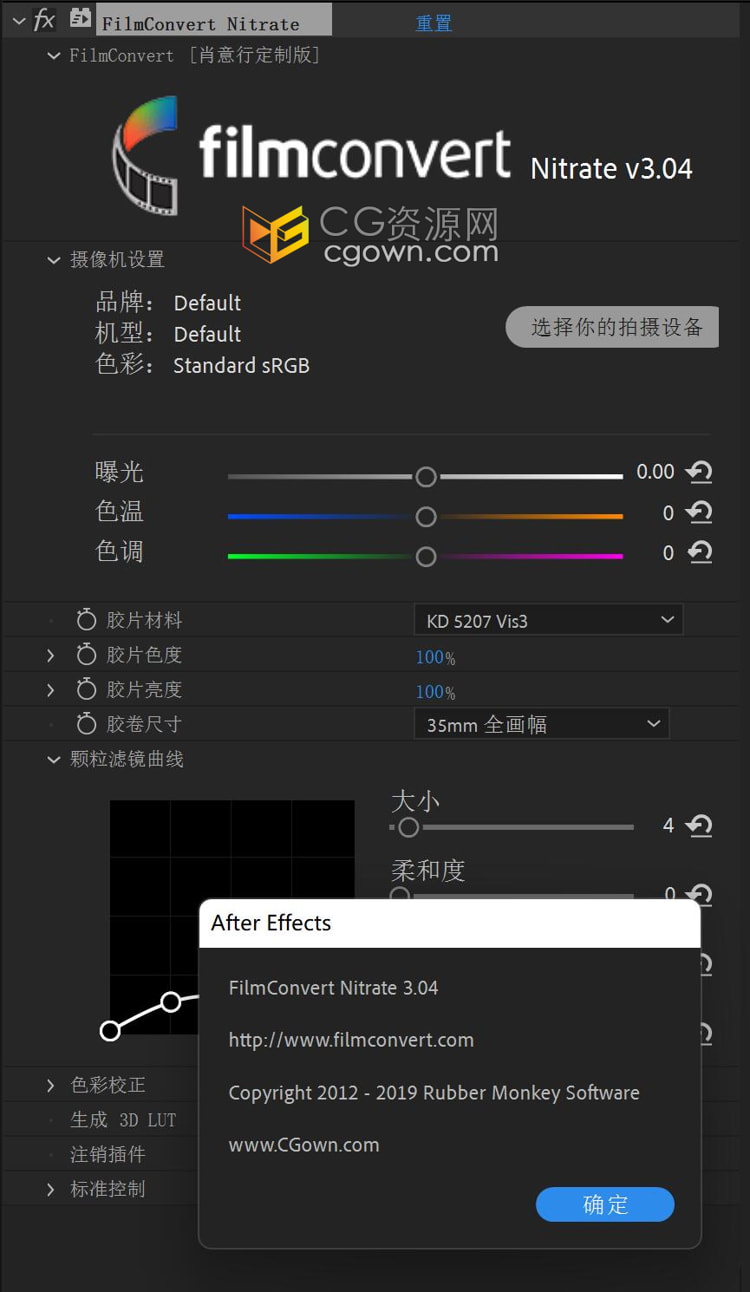Click the 重置 reset link
Viewport: 750px width, 1292px height.
[x=434, y=23]
